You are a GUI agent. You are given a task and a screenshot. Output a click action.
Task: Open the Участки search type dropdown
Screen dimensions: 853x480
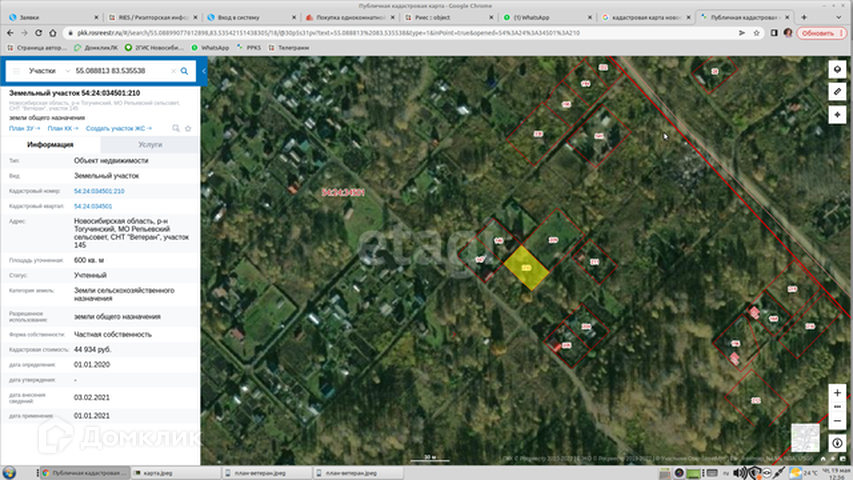(x=49, y=71)
